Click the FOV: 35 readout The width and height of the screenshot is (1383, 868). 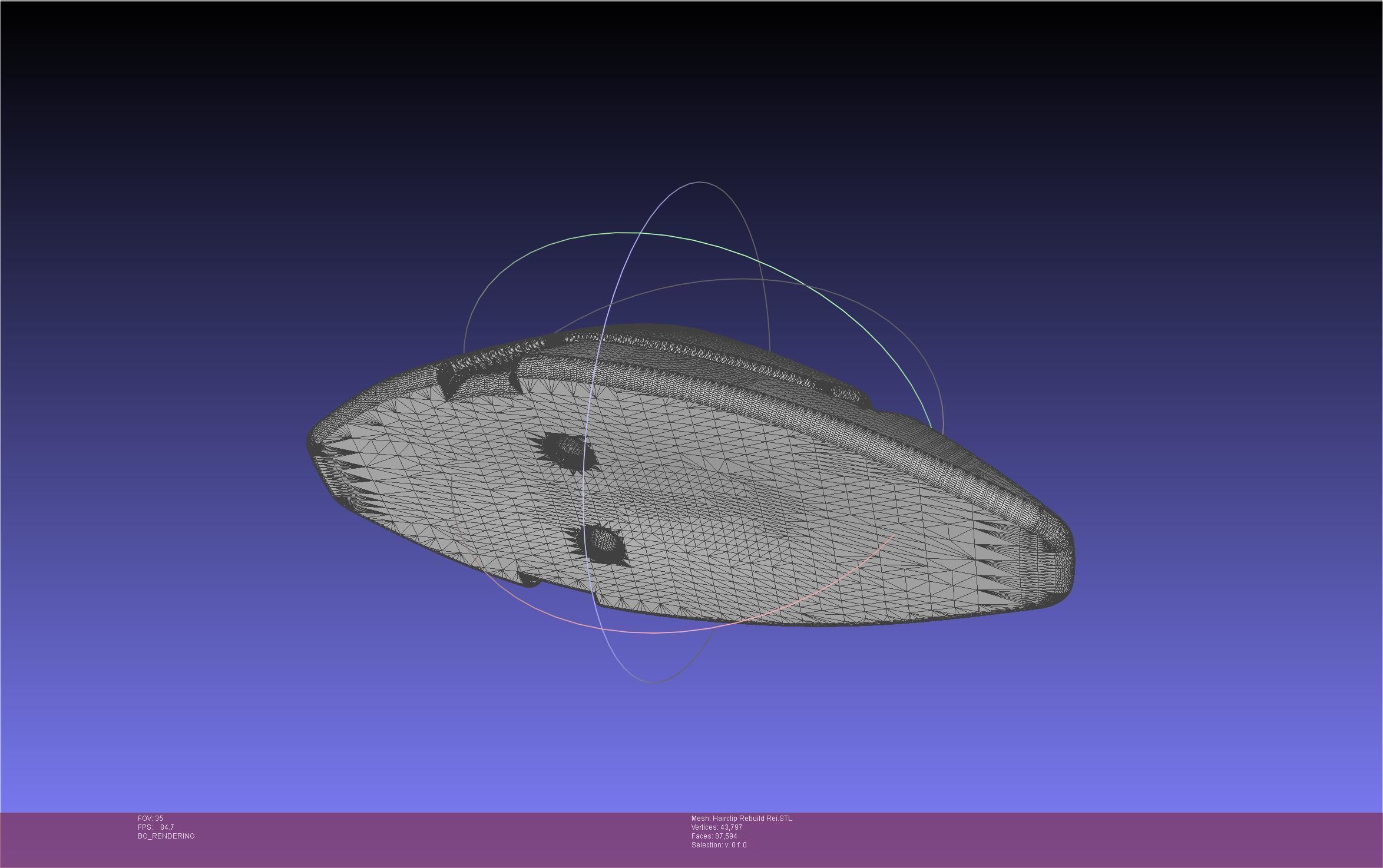[x=150, y=819]
